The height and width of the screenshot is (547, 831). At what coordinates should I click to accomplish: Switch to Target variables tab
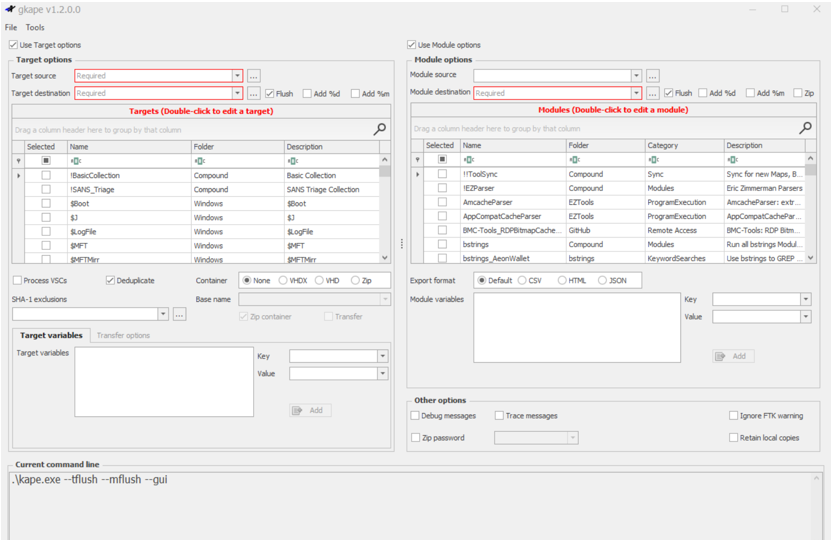(x=51, y=336)
